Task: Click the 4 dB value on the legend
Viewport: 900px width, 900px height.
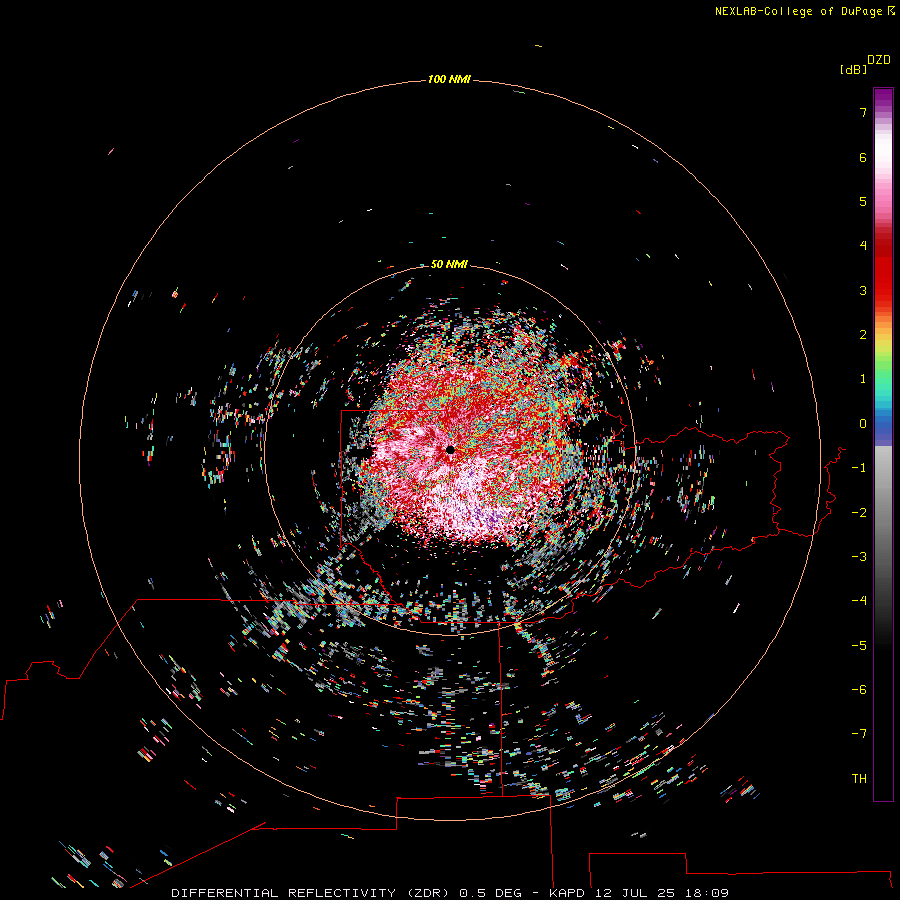Action: [863, 246]
